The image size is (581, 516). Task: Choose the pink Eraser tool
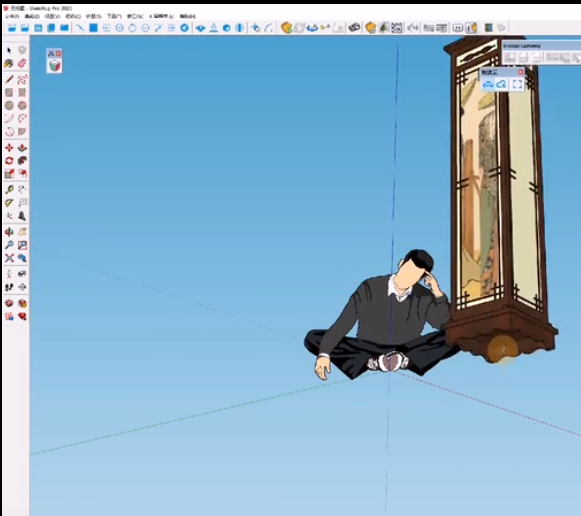pyautogui.click(x=22, y=63)
